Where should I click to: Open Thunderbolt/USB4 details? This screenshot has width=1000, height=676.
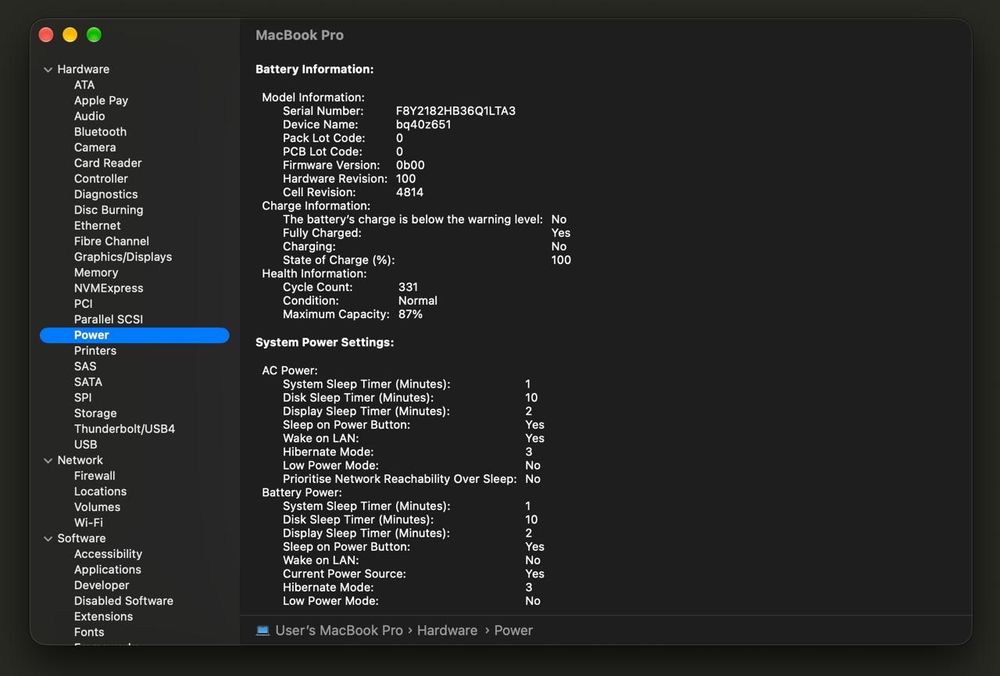point(124,429)
